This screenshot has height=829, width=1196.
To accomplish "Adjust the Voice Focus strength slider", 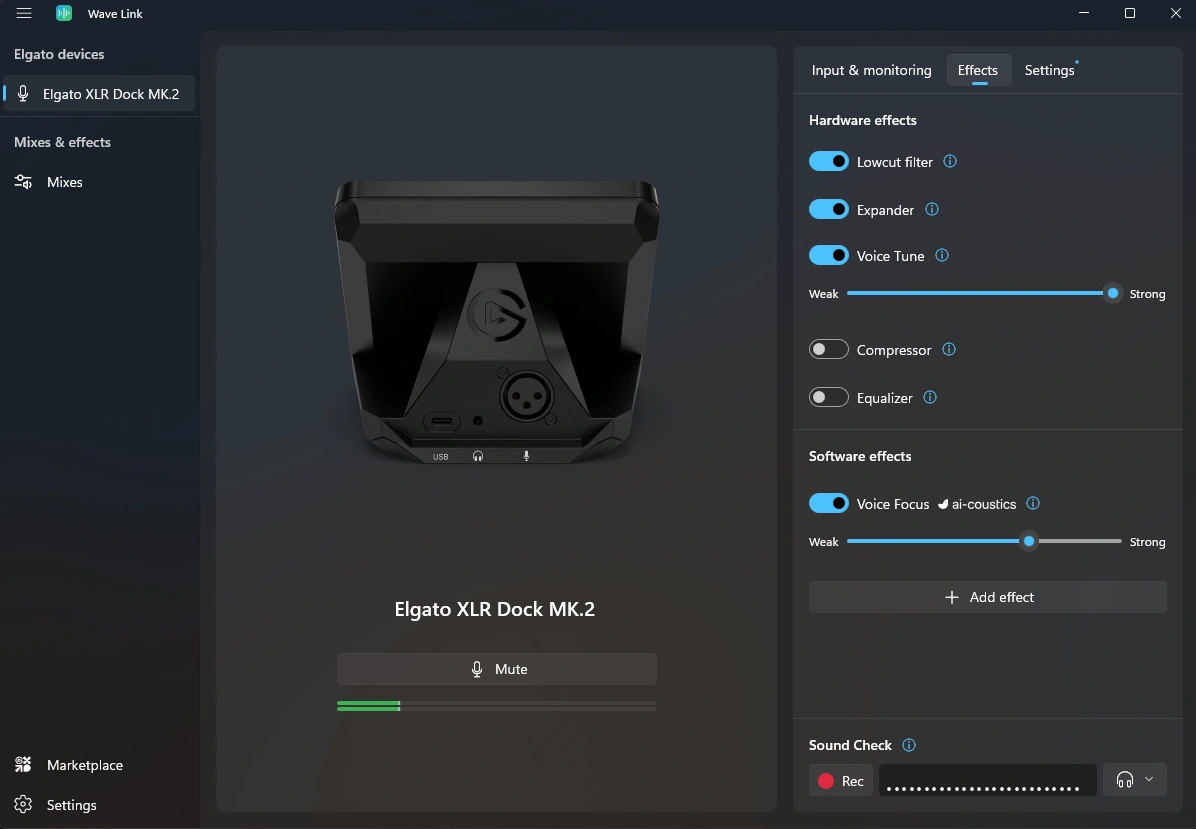I will coord(1029,541).
